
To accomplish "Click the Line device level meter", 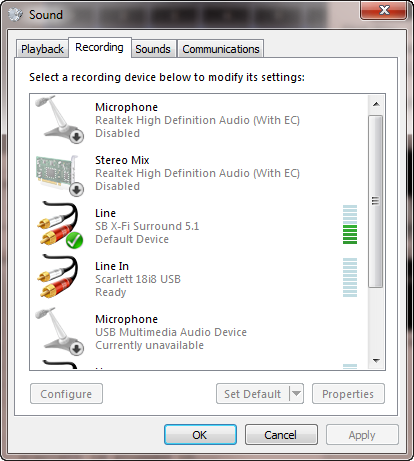I will pos(350,224).
